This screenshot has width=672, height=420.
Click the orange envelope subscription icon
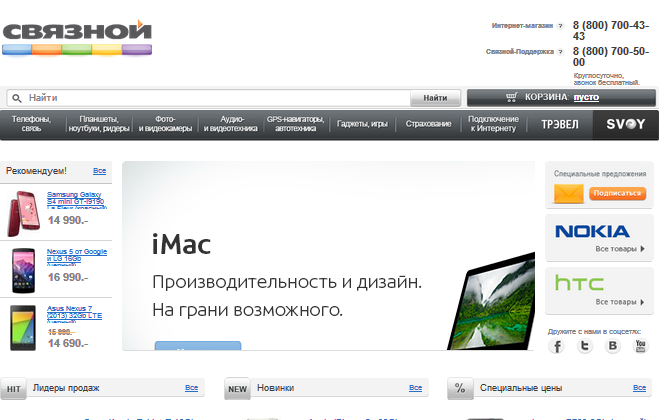(x=569, y=194)
